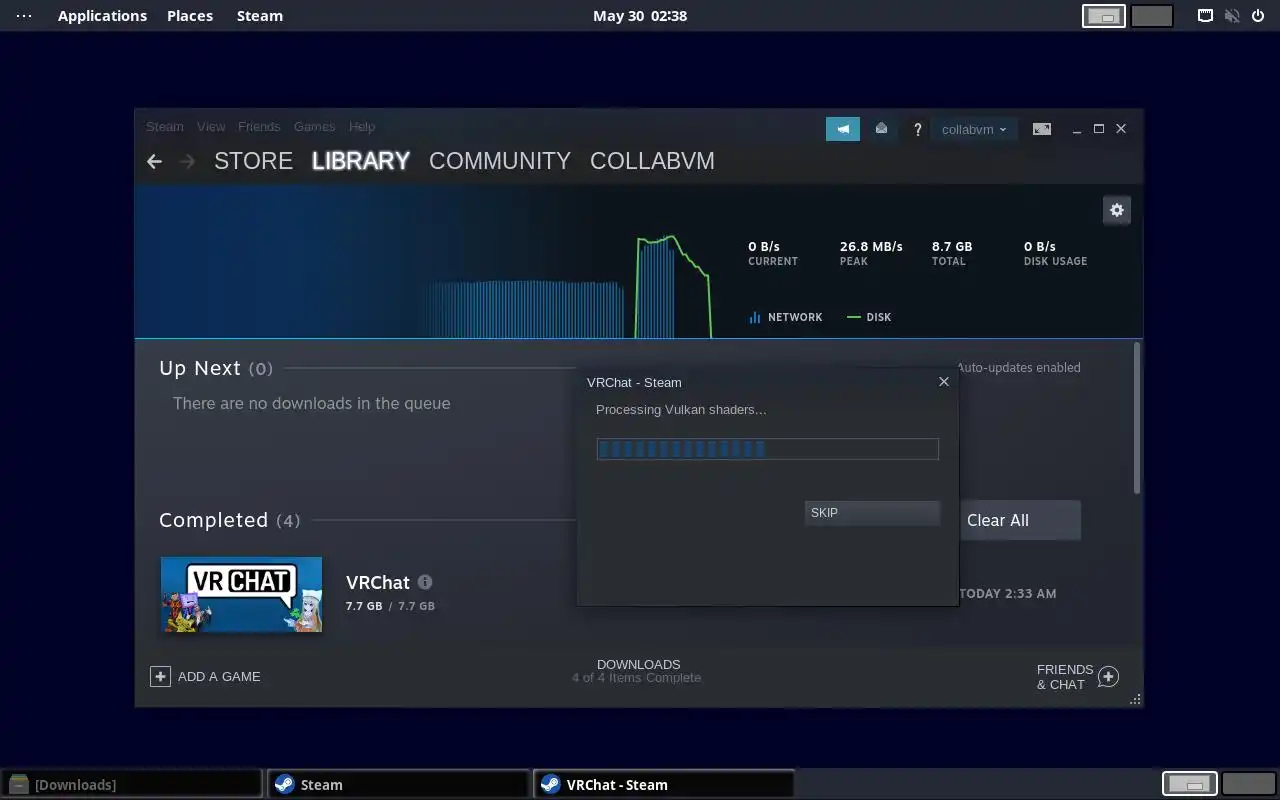Switch to Big Picture mode icon
Viewport: 1280px width, 800px height.
1042,129
